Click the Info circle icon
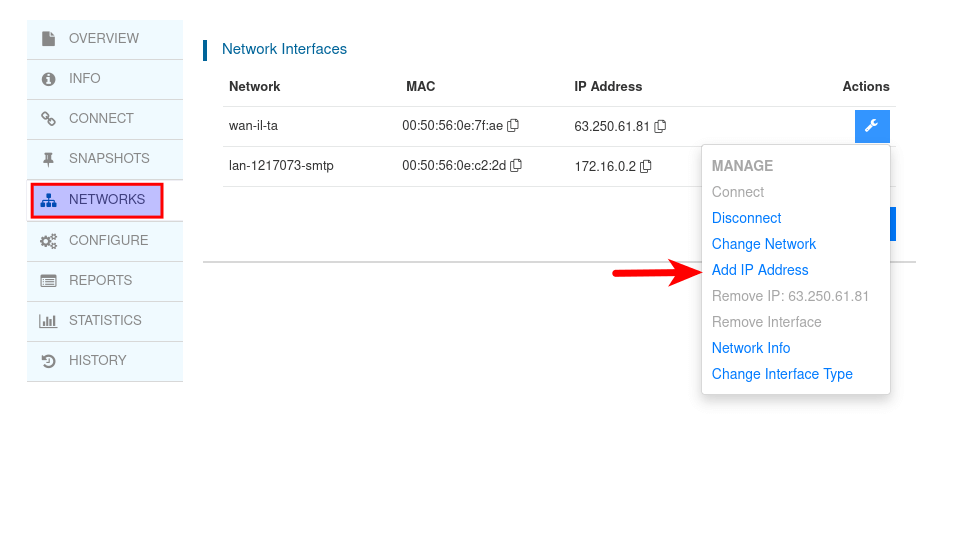 coord(48,79)
